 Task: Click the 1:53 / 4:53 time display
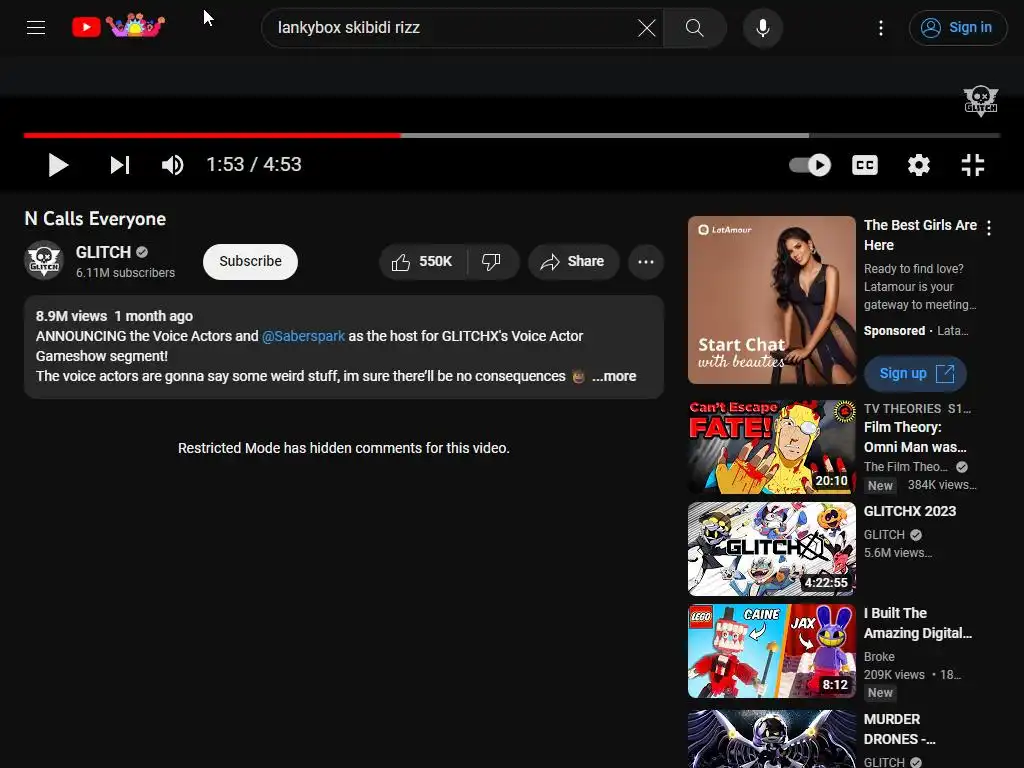coord(253,165)
